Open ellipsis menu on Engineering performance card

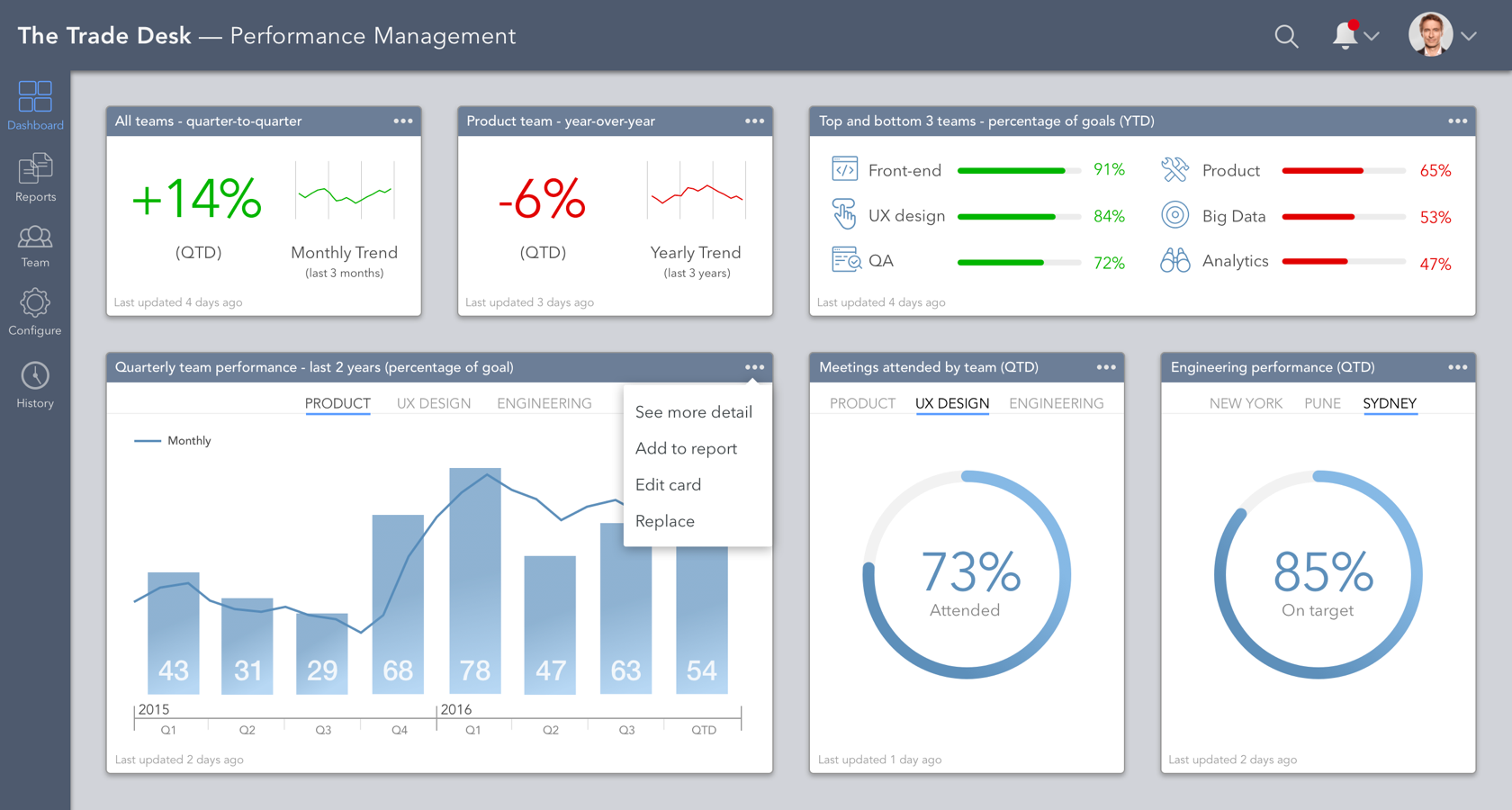coord(1458,367)
